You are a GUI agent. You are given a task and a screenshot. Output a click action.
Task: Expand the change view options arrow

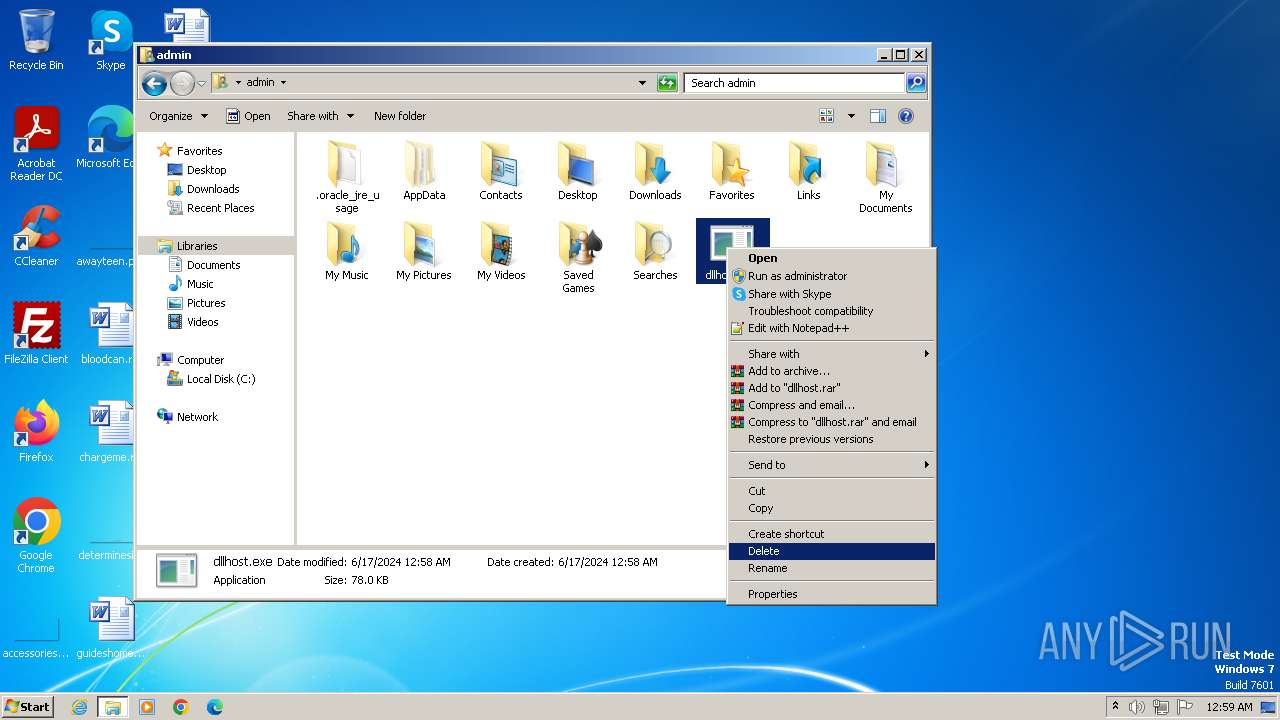coord(851,116)
